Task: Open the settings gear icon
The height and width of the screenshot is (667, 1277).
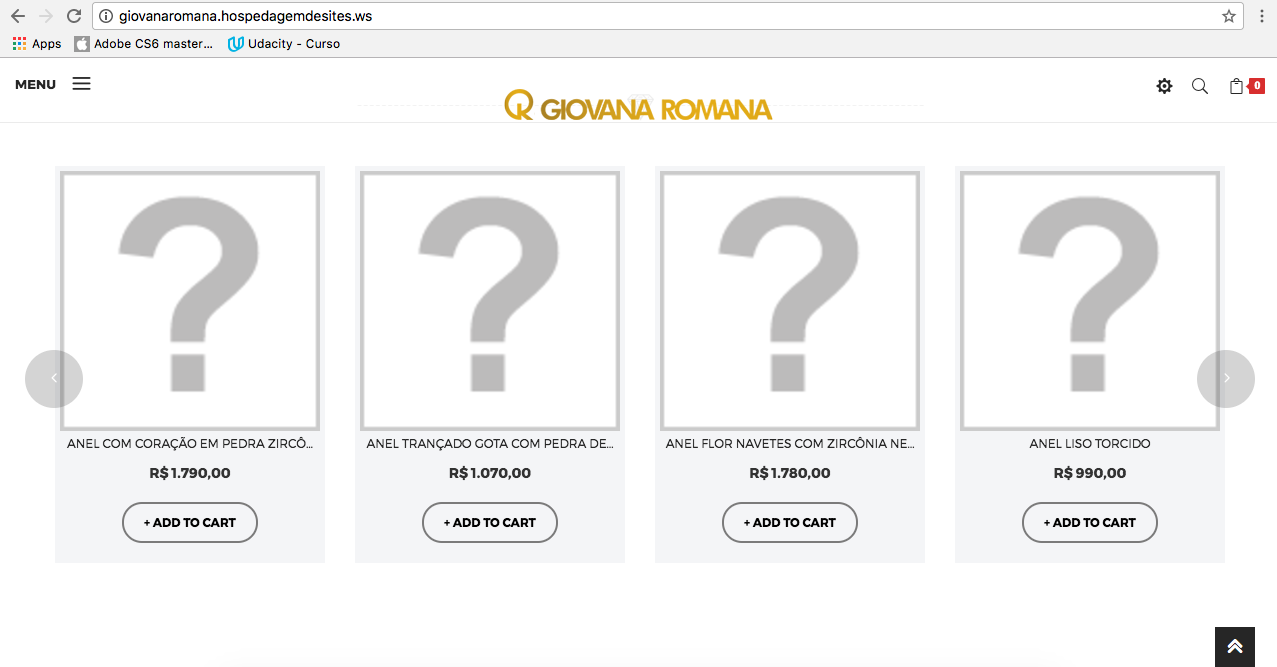Action: tap(1164, 86)
